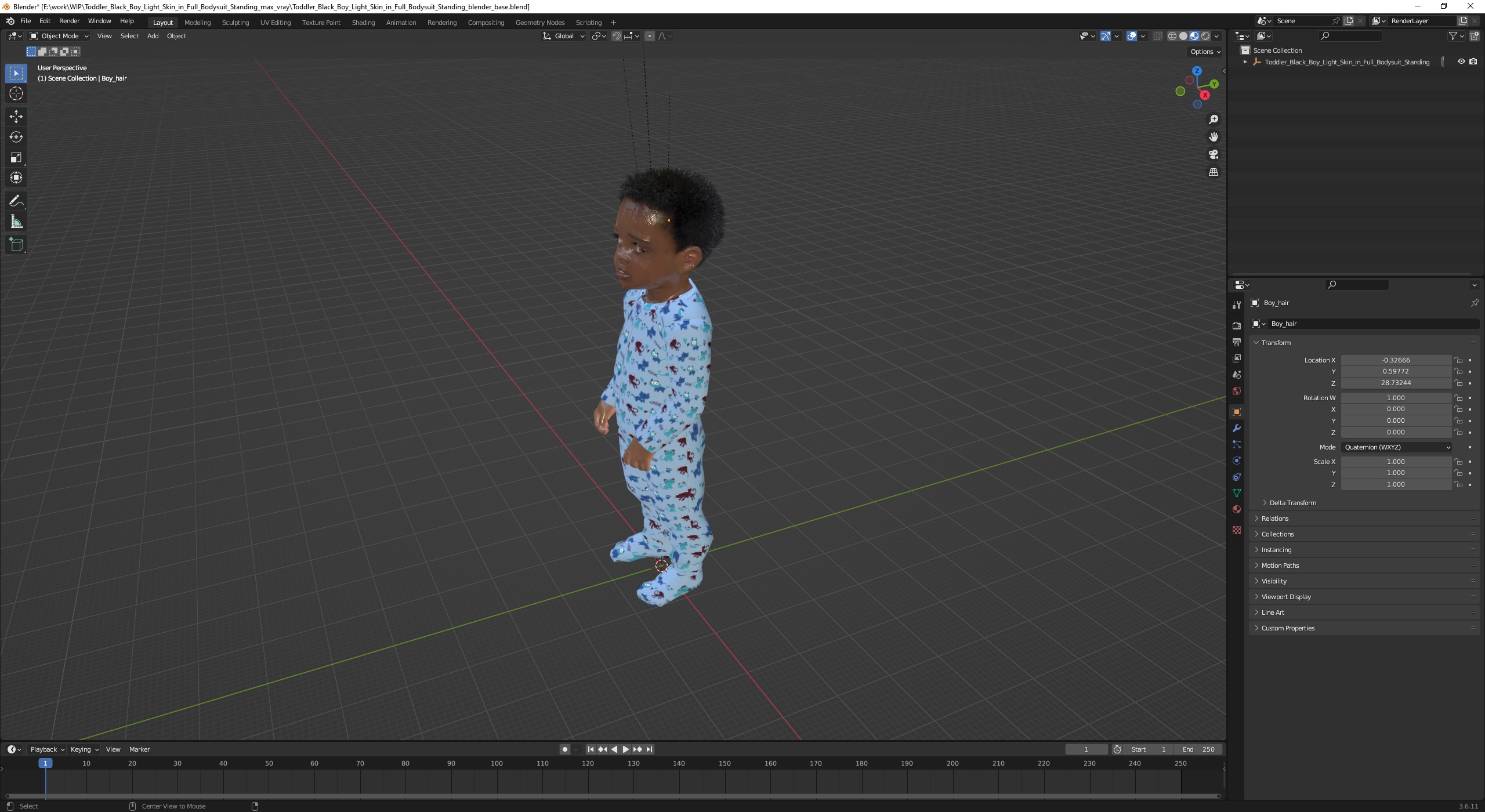Expand the Viewport Display panel

tap(1285, 597)
